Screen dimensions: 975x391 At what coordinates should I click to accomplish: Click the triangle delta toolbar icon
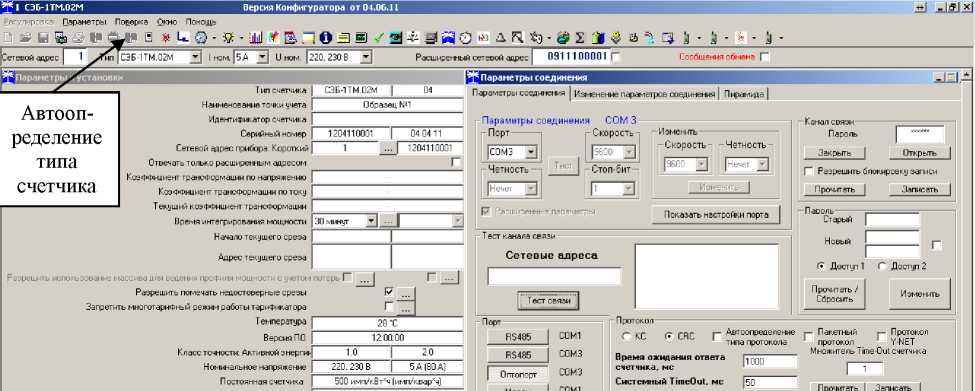click(x=501, y=37)
